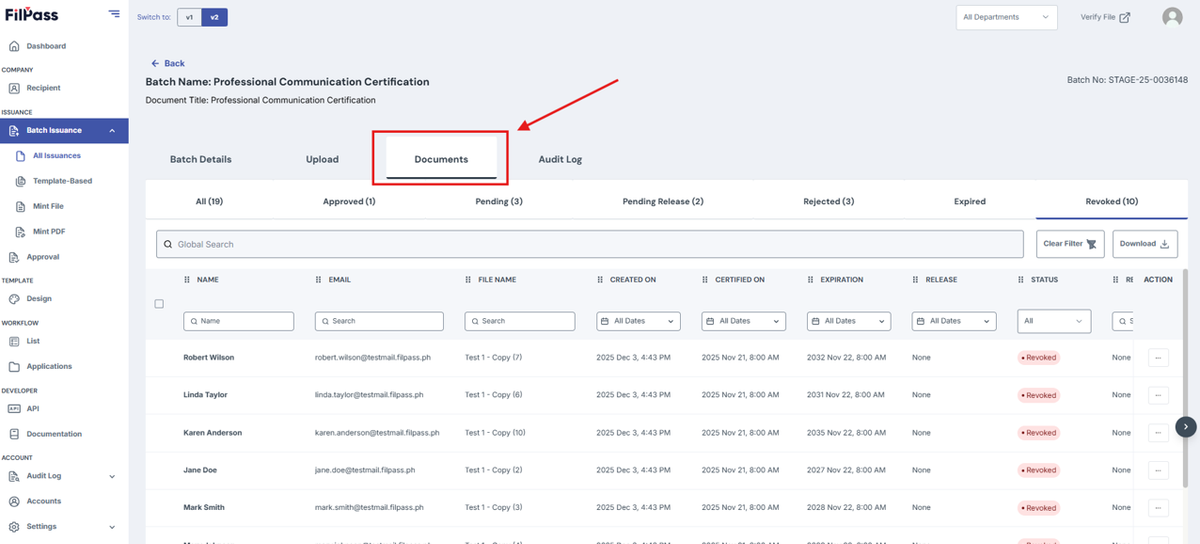Click the Accounts sidebar icon
The height and width of the screenshot is (544, 1200).
tap(14, 501)
